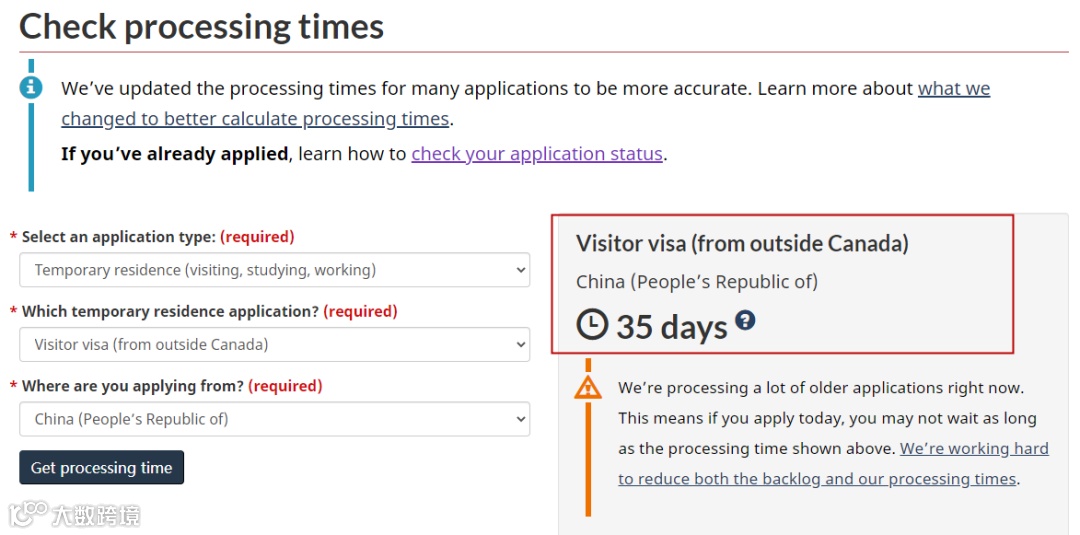
Task: Click the 'Select an application type' label
Action: click(118, 237)
